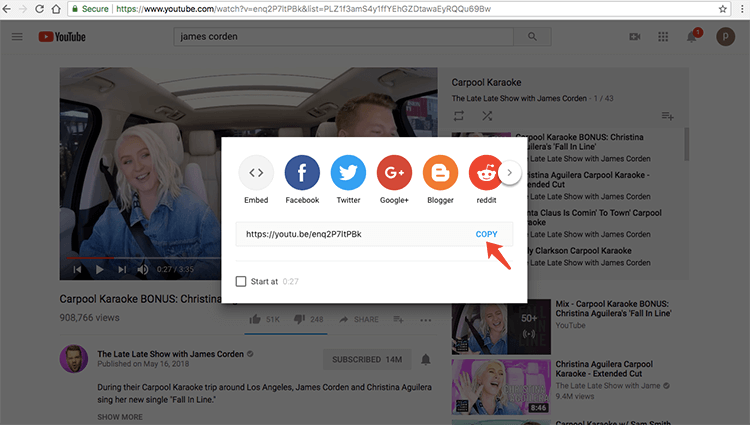Enable the Start at checkbox
The height and width of the screenshot is (425, 750).
(241, 281)
